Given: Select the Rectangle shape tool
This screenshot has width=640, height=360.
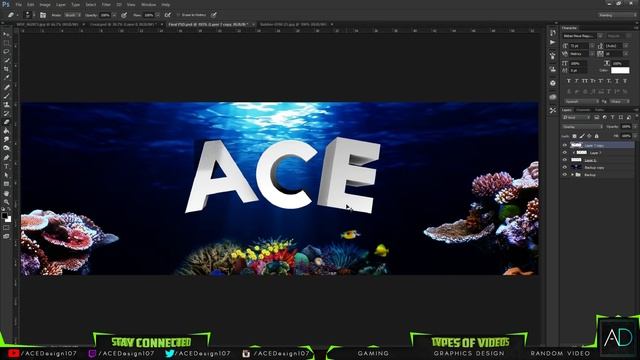Looking at the screenshot, I should coord(6,184).
